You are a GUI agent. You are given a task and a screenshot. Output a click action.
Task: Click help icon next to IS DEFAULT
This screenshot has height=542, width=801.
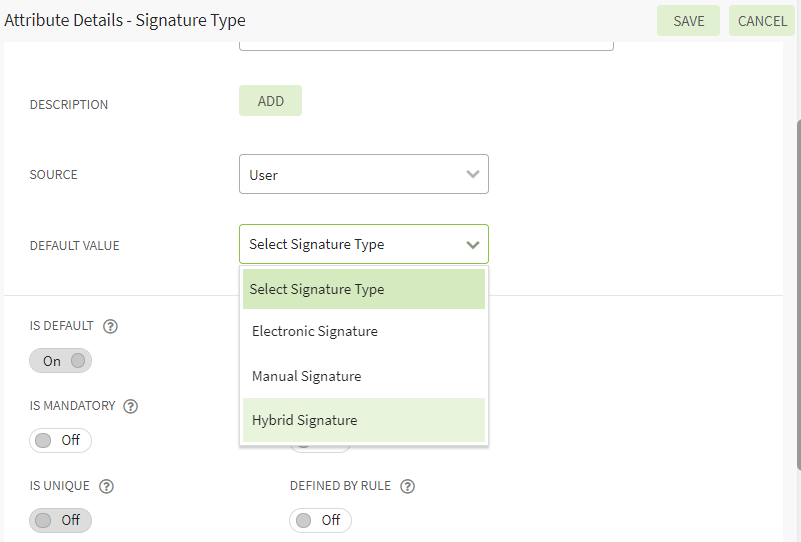111,326
